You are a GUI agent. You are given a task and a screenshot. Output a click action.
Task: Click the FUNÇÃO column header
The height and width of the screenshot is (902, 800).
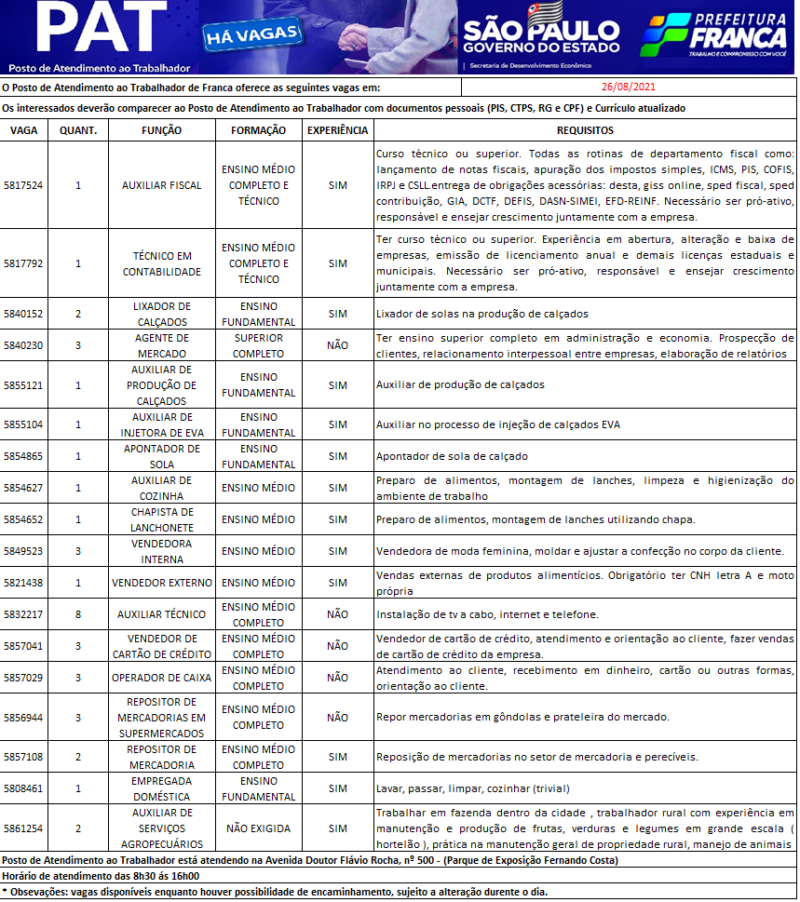(162, 131)
